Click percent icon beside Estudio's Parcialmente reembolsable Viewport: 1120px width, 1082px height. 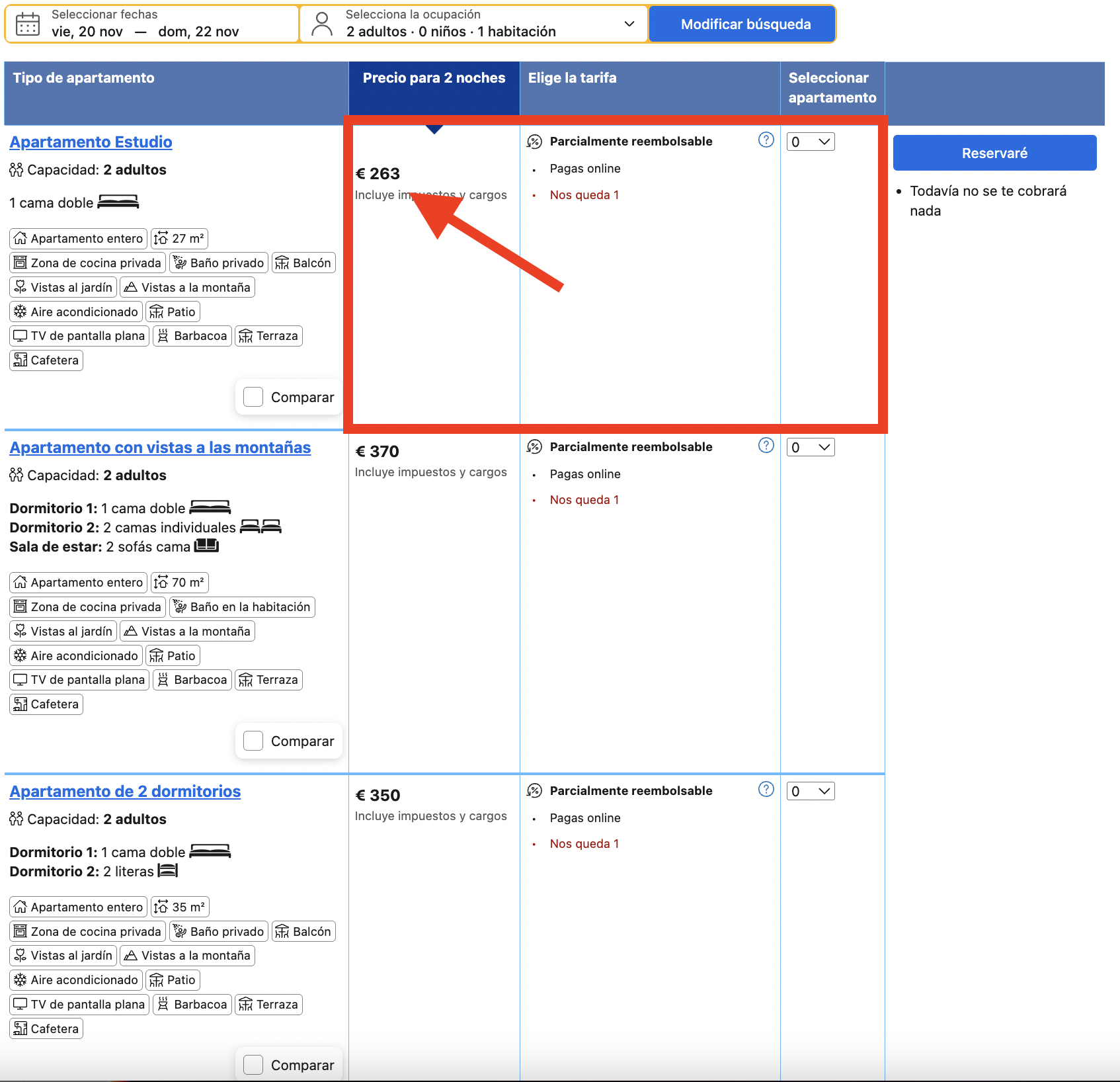click(x=534, y=142)
